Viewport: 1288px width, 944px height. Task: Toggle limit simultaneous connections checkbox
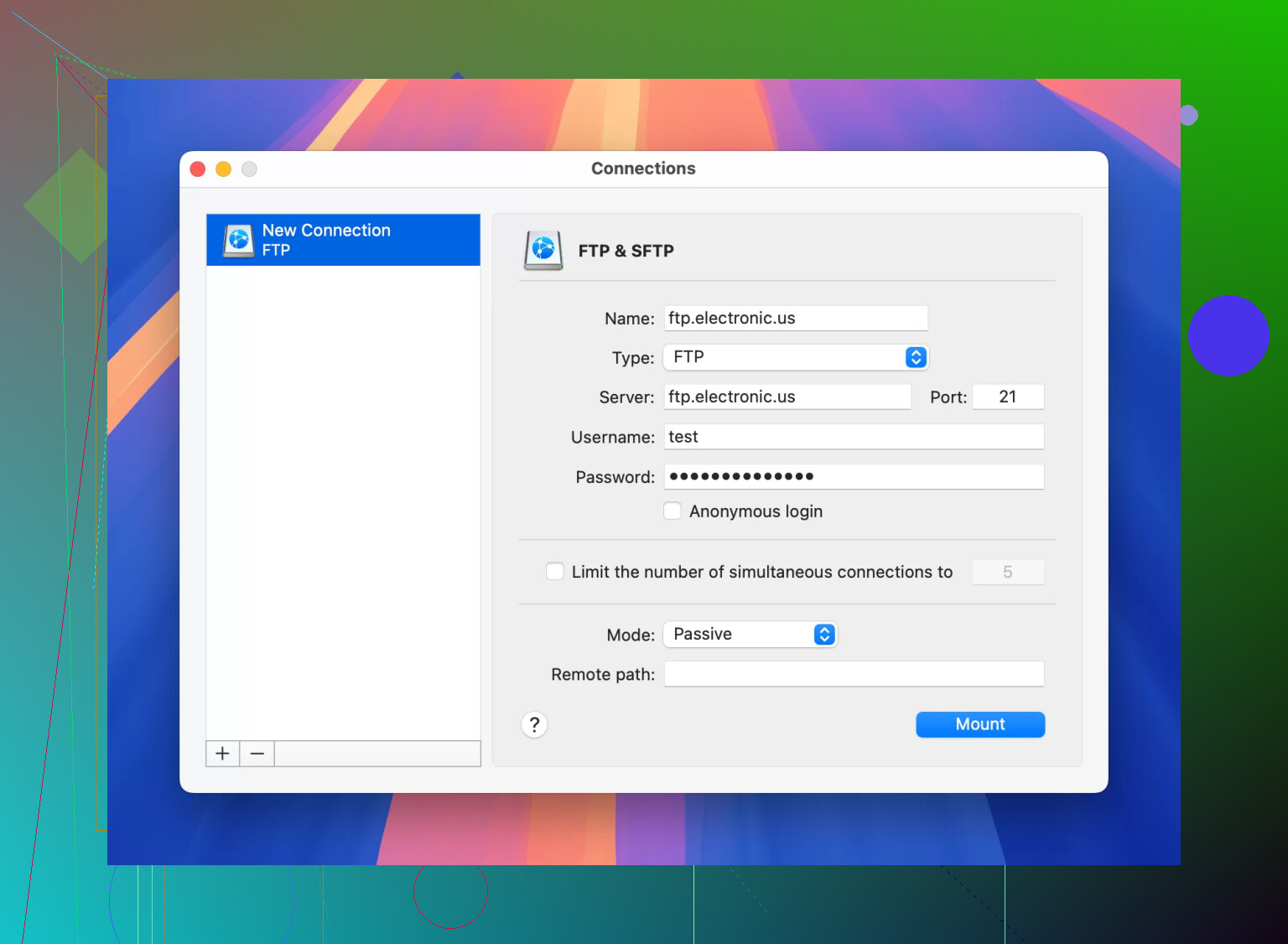555,571
